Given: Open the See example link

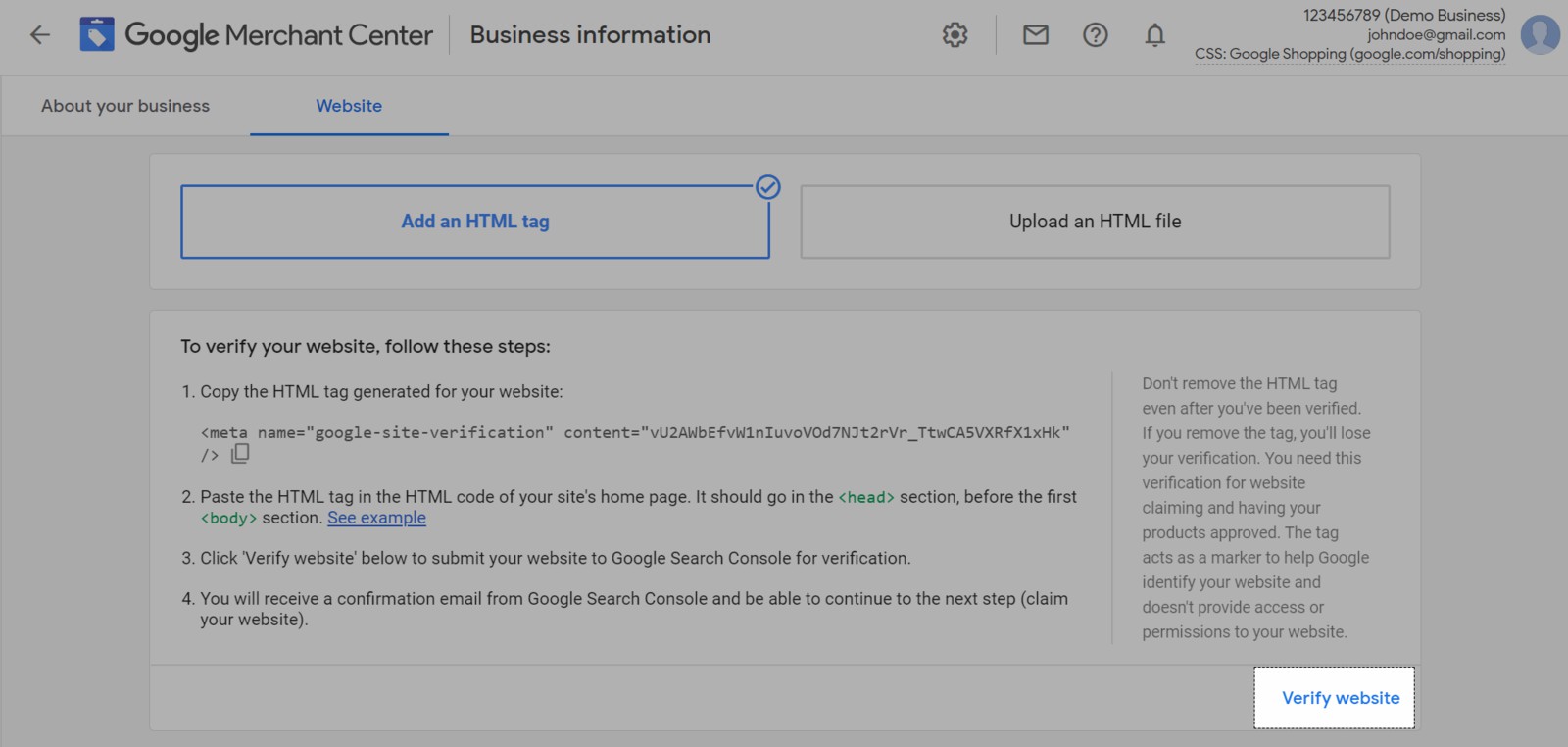Looking at the screenshot, I should [x=376, y=518].
